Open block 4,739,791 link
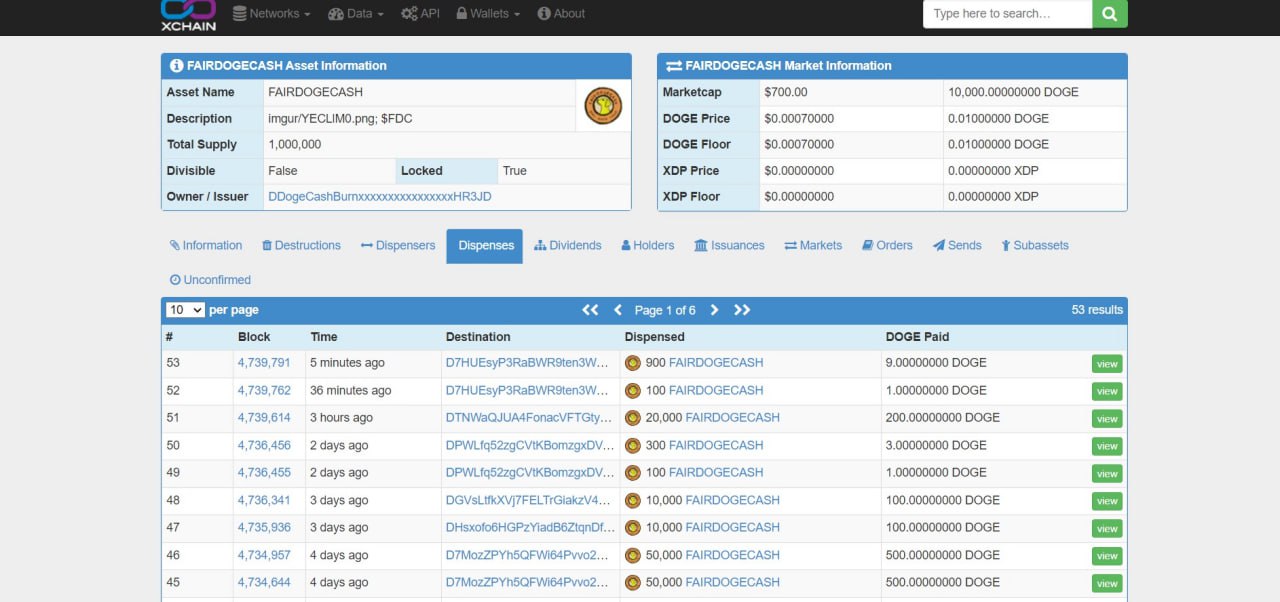 tap(264, 363)
